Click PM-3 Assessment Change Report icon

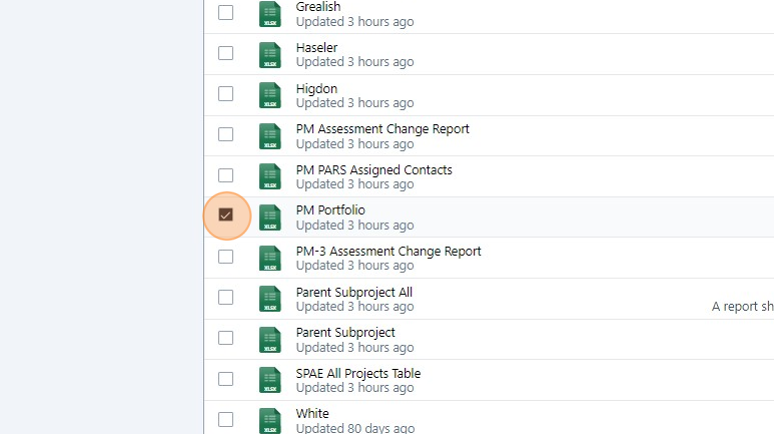[270, 258]
